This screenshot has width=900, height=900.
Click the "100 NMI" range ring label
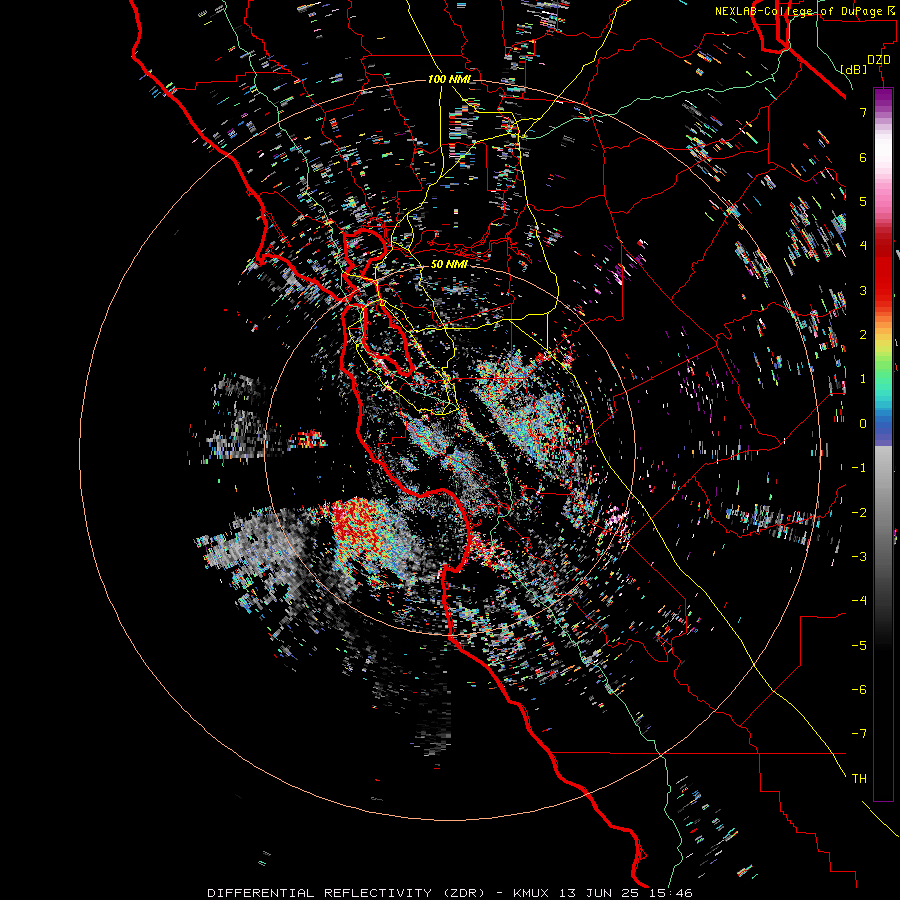point(449,79)
